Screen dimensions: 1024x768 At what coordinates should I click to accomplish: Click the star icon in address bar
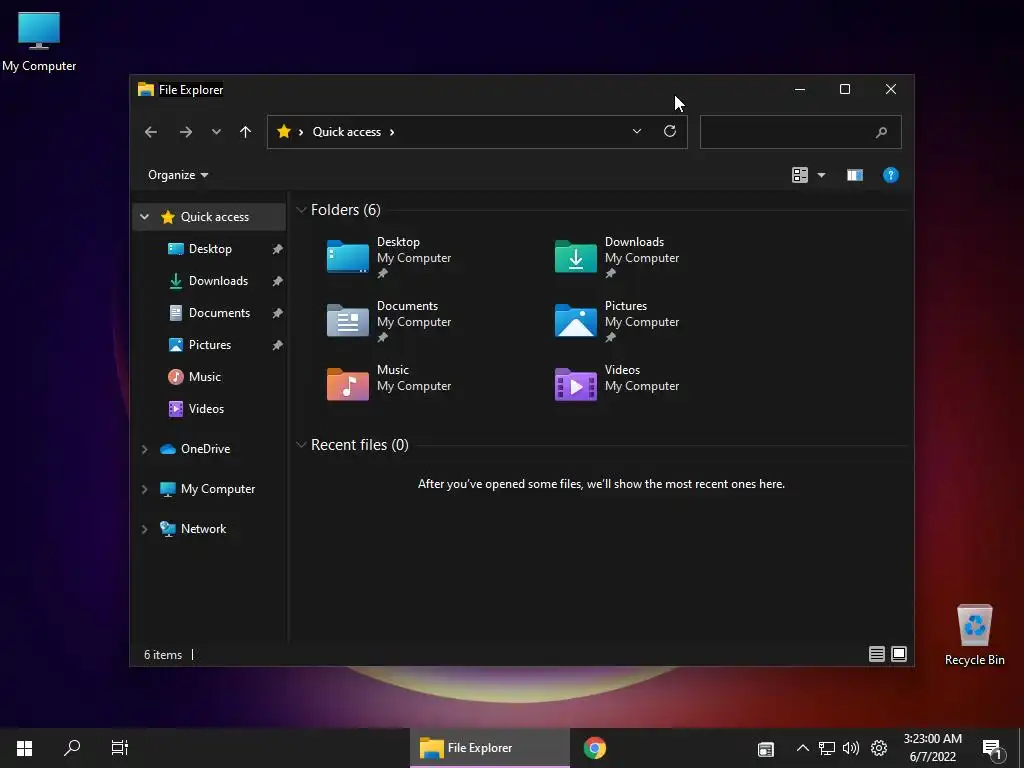(x=283, y=131)
